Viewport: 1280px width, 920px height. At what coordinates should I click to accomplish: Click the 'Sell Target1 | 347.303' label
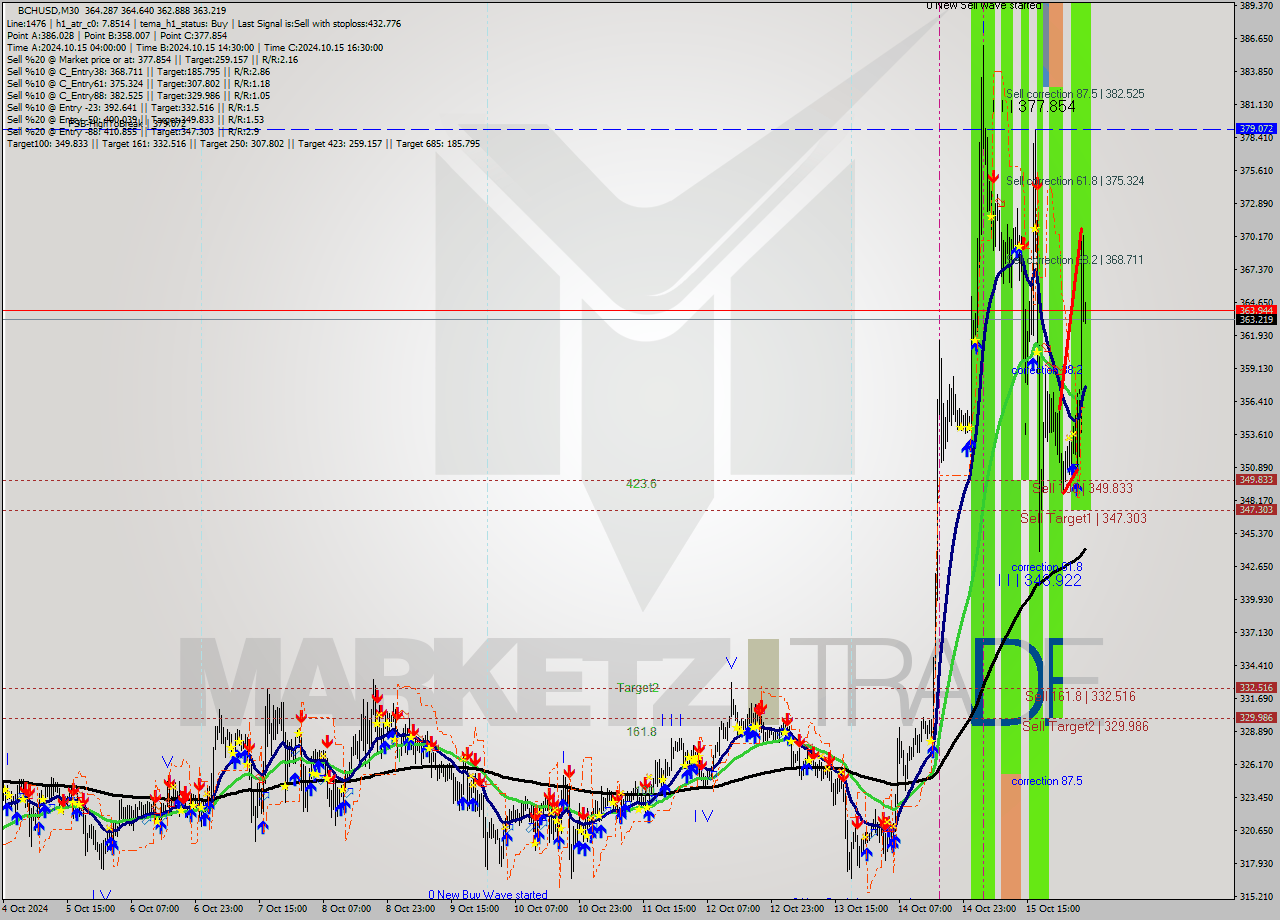coord(1083,518)
